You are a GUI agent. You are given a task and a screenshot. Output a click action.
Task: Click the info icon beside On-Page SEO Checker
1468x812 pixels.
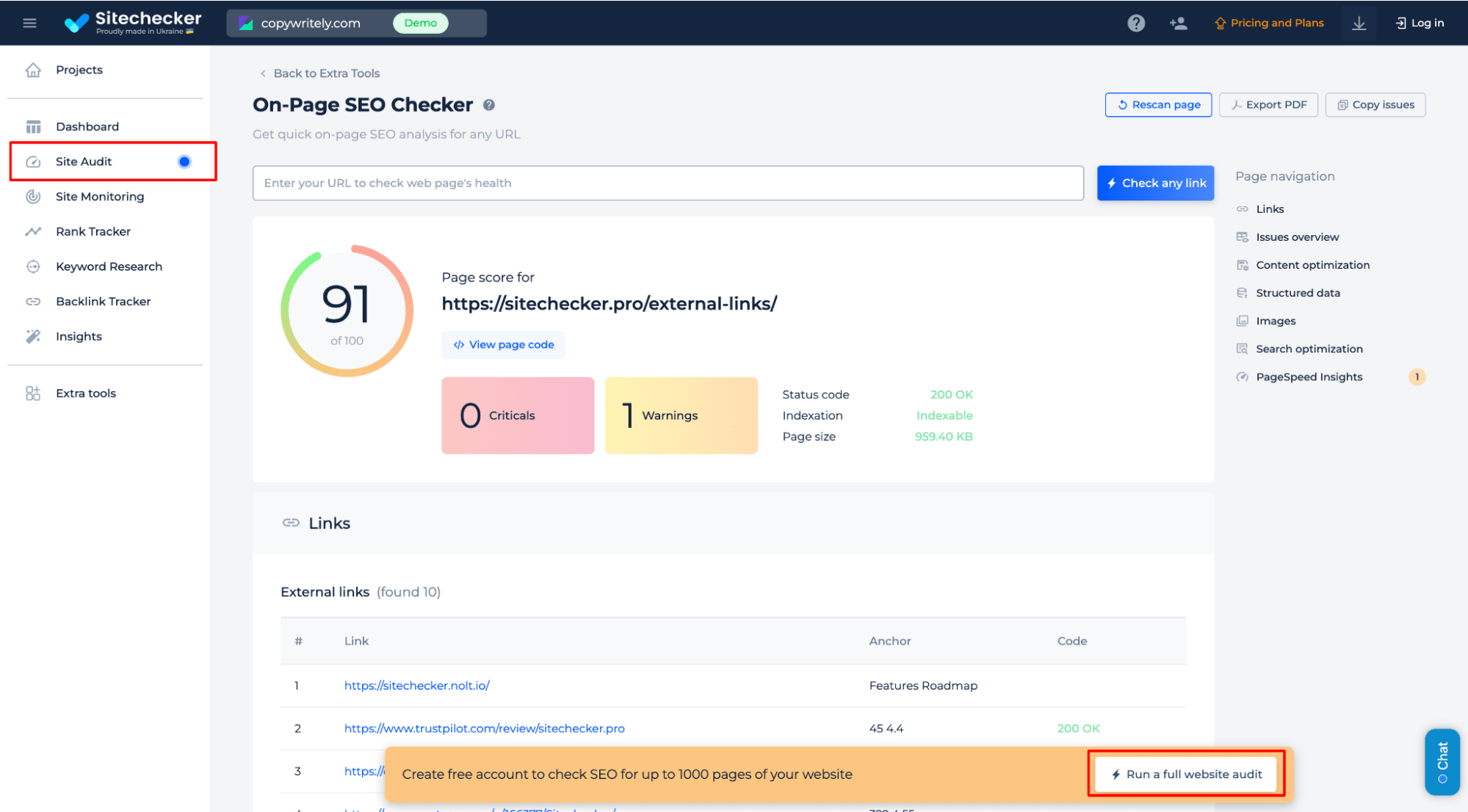489,105
